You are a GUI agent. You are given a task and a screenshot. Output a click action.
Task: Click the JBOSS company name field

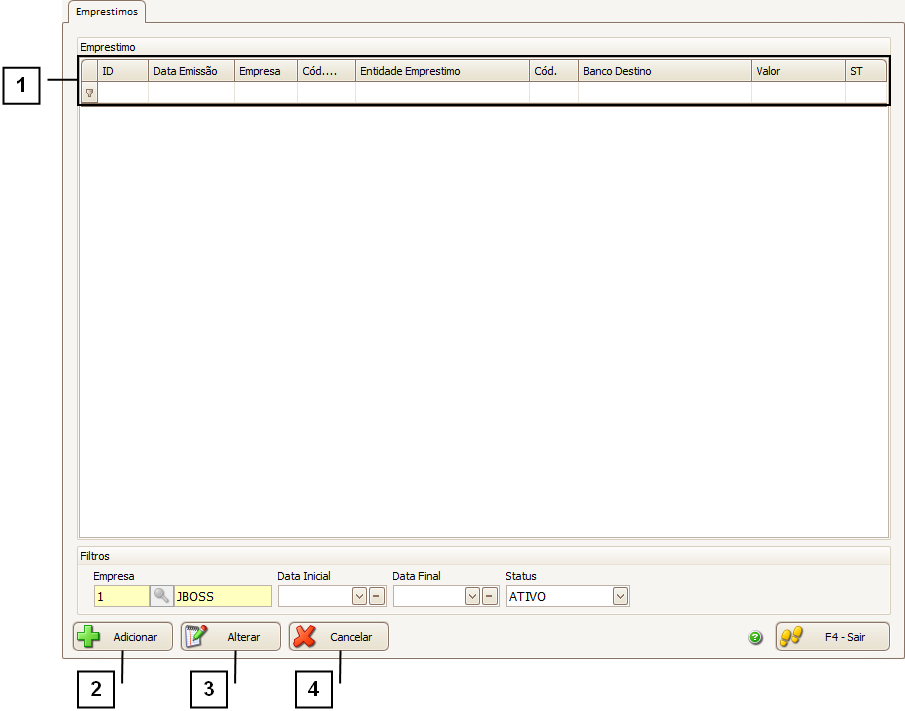point(221,596)
